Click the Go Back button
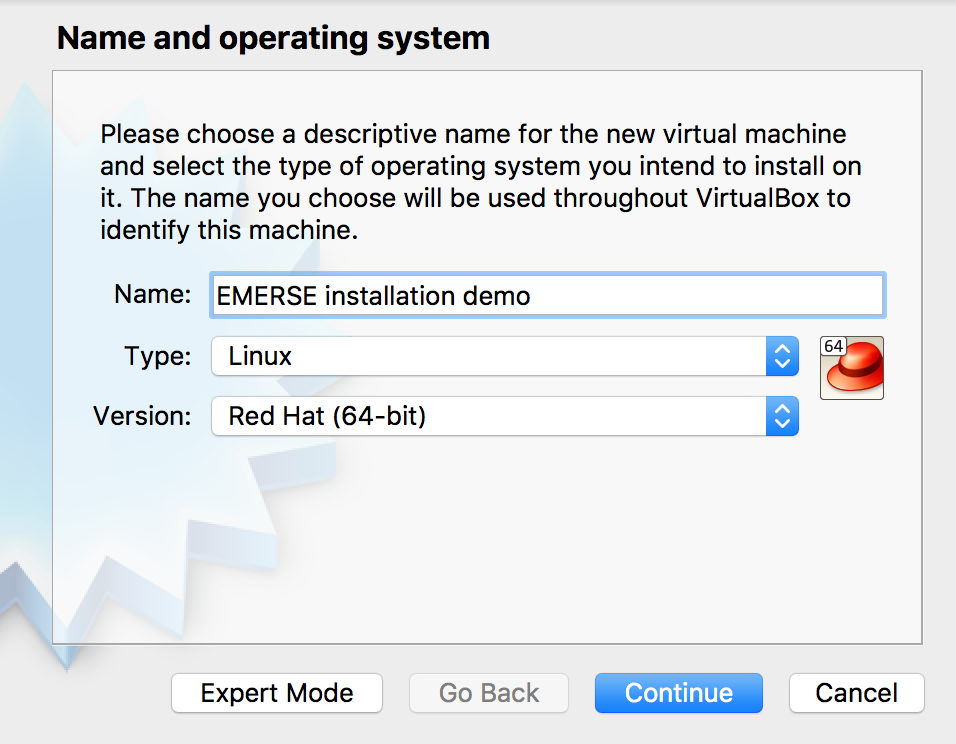Screen dimensions: 956x744 pos(489,693)
